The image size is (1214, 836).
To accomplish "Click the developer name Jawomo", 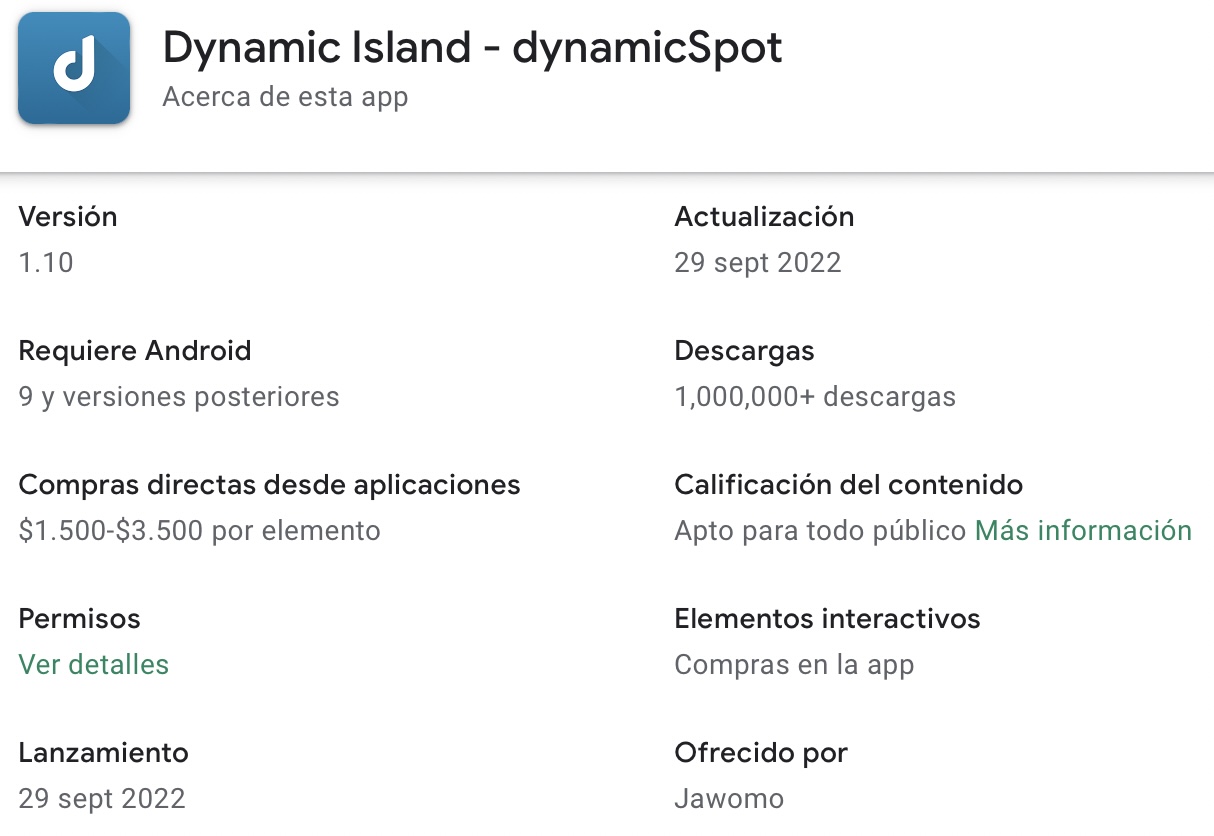I will pos(729,799).
